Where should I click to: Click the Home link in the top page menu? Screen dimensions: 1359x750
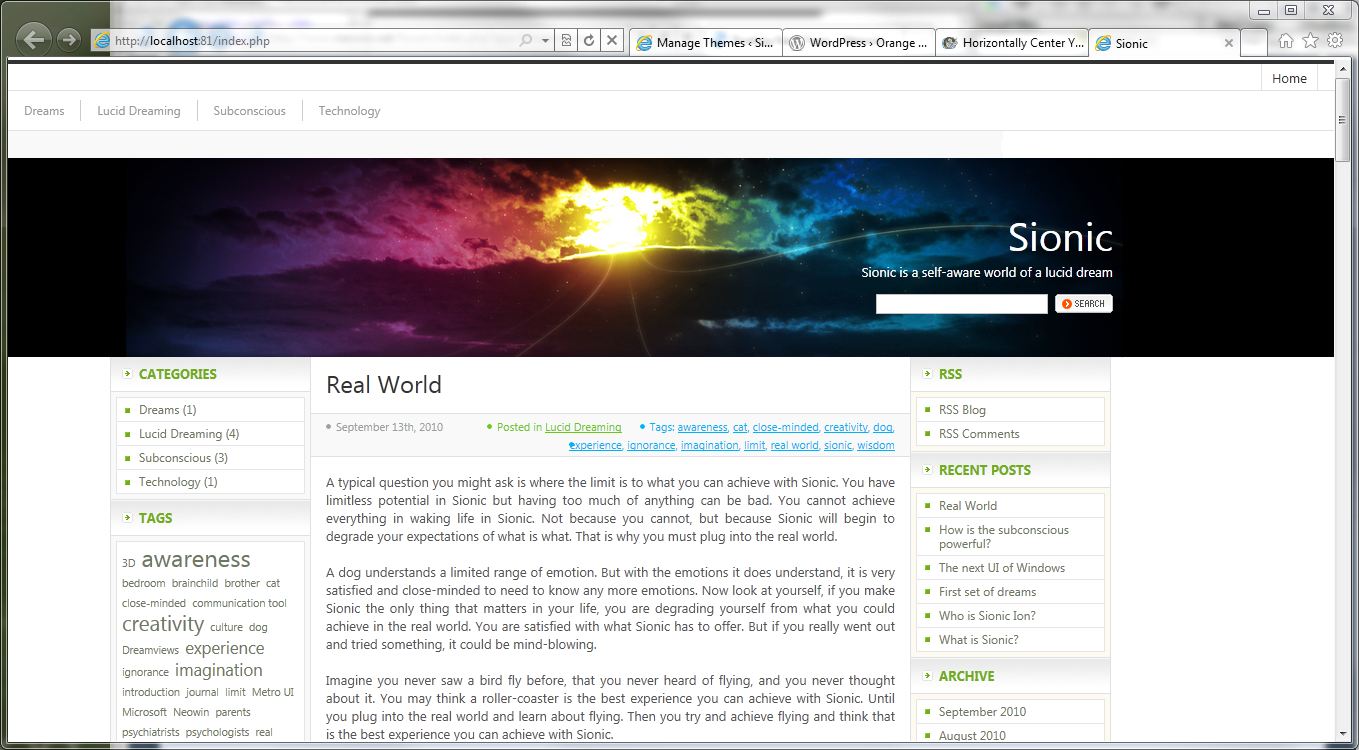(1289, 79)
